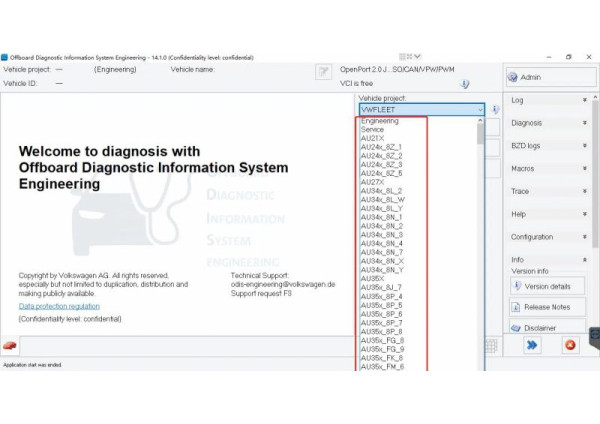Viewport: 600px width, 424px height.
Task: Expand the Macros panel
Action: (x=547, y=169)
